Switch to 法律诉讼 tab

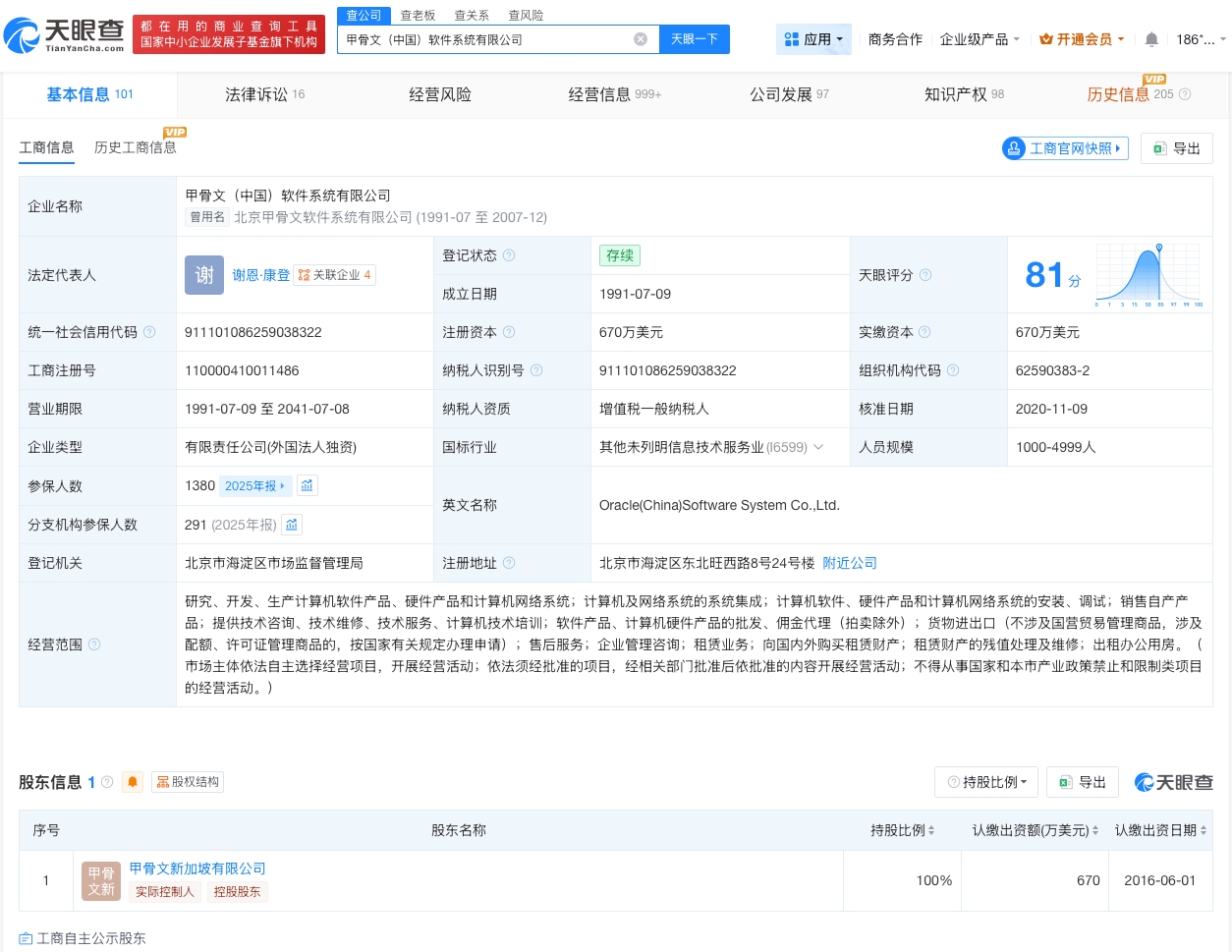(x=264, y=94)
